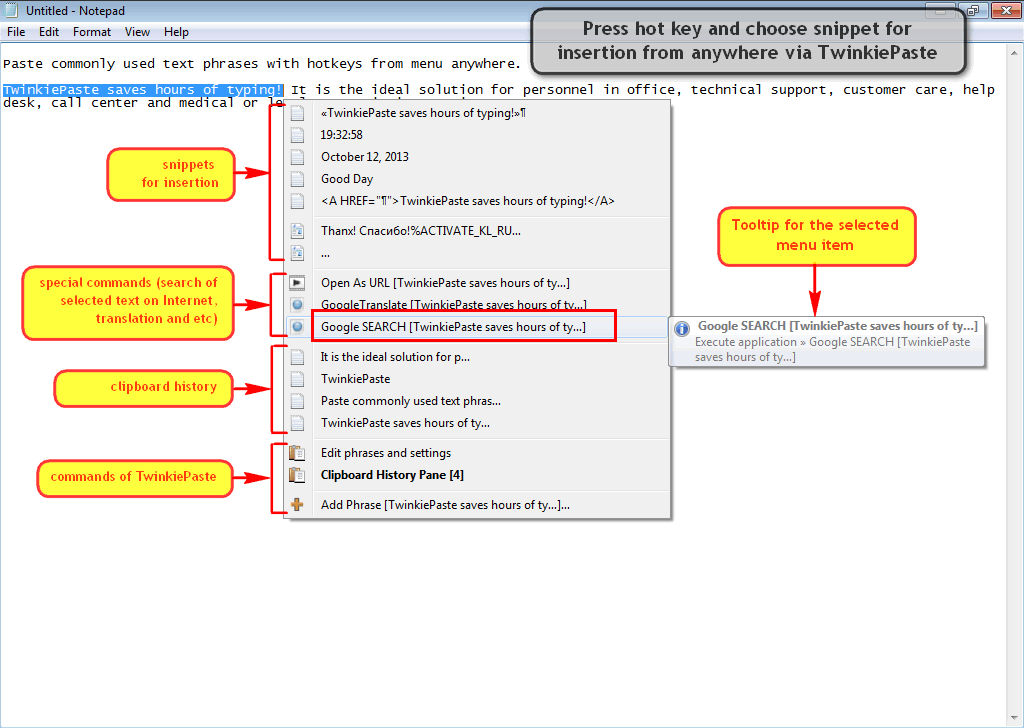Viewport: 1024px width, 728px height.
Task: Click the blue info icon in the tooltip
Action: pyautogui.click(x=682, y=329)
